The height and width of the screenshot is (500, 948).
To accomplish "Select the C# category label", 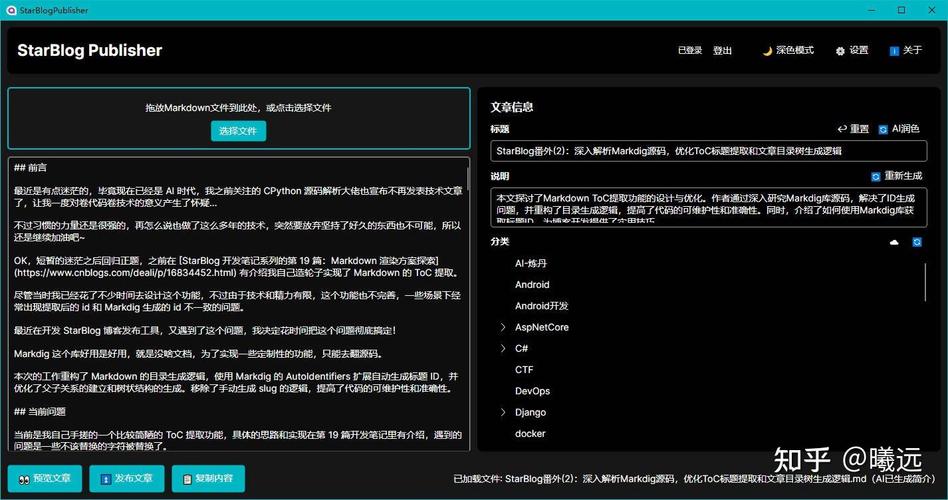I will click(x=522, y=348).
